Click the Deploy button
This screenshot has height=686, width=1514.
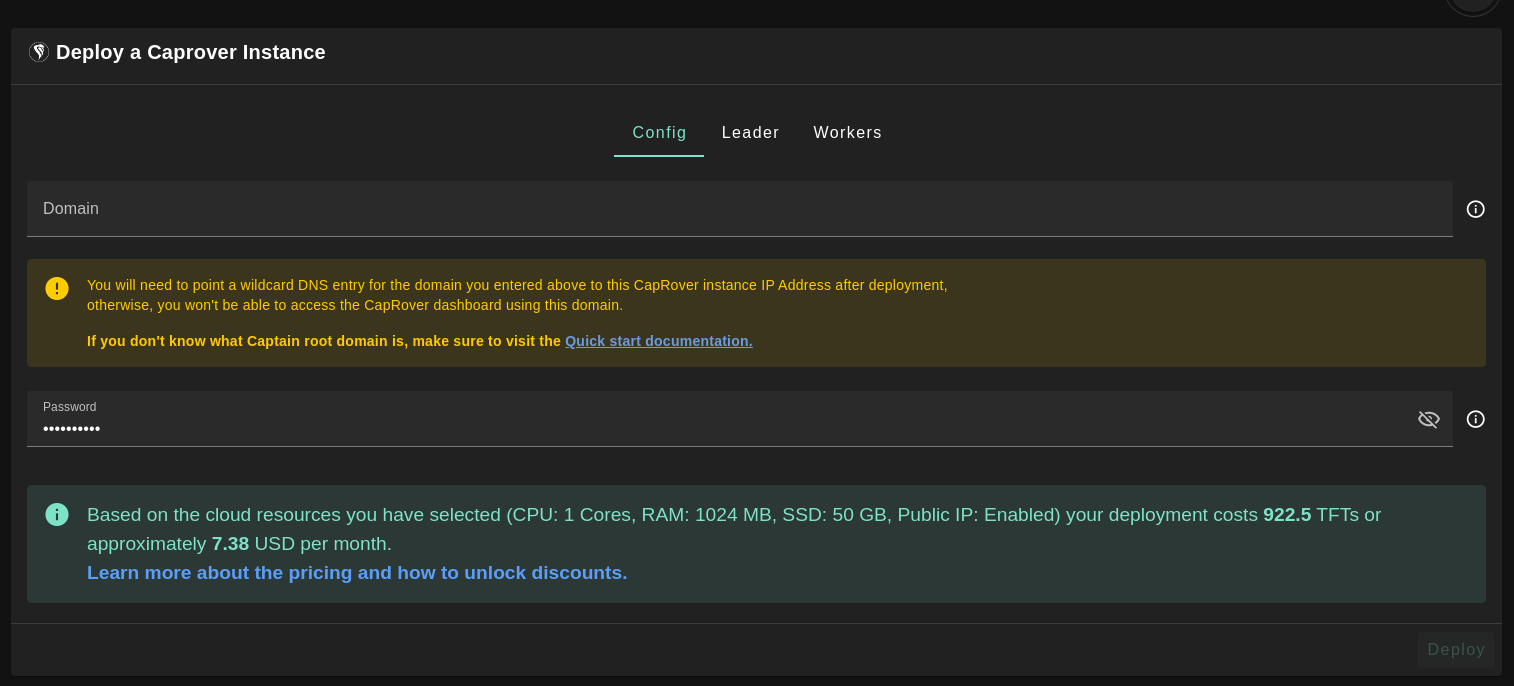(1456, 650)
